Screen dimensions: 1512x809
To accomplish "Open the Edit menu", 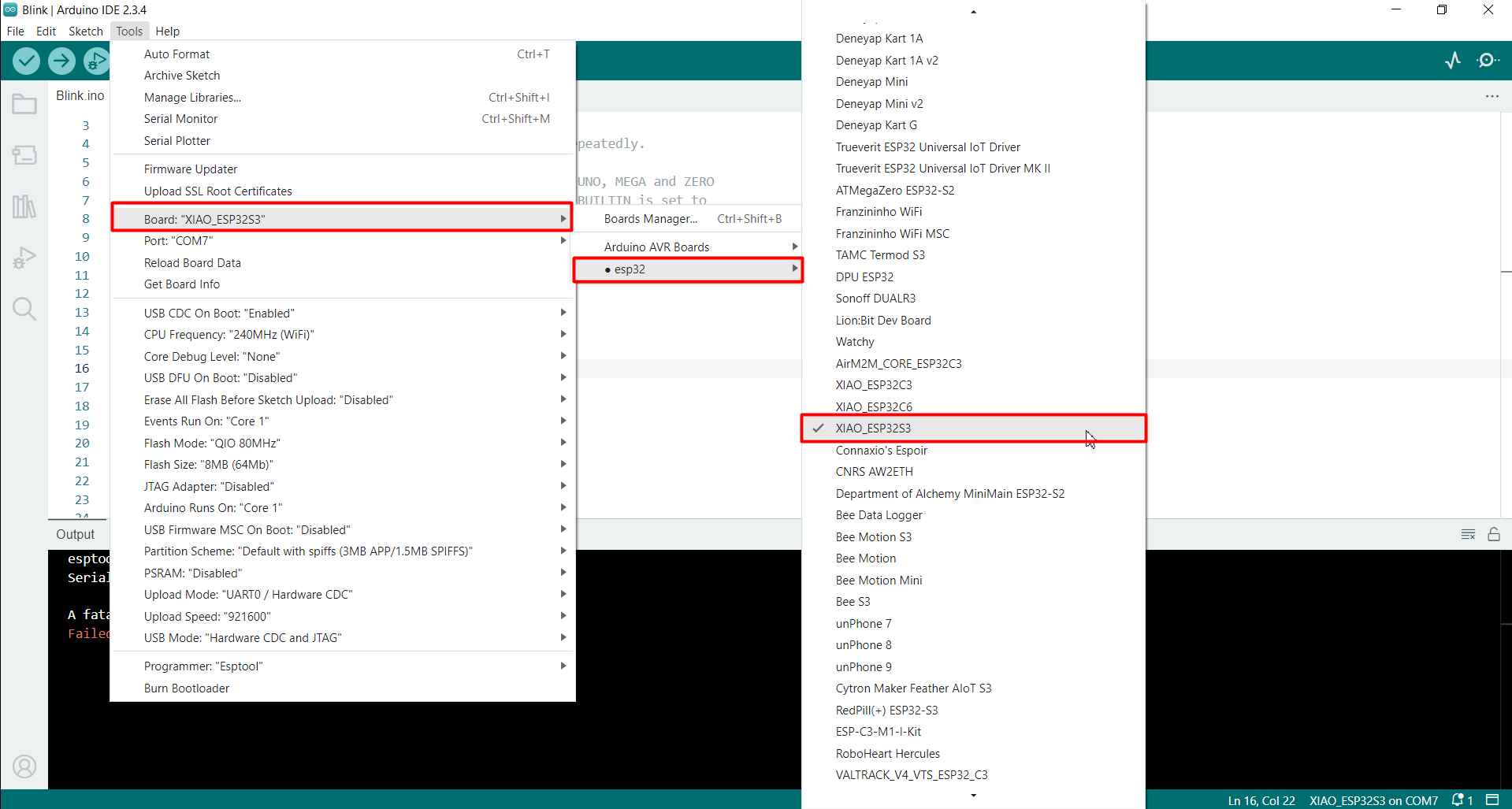I will (46, 32).
